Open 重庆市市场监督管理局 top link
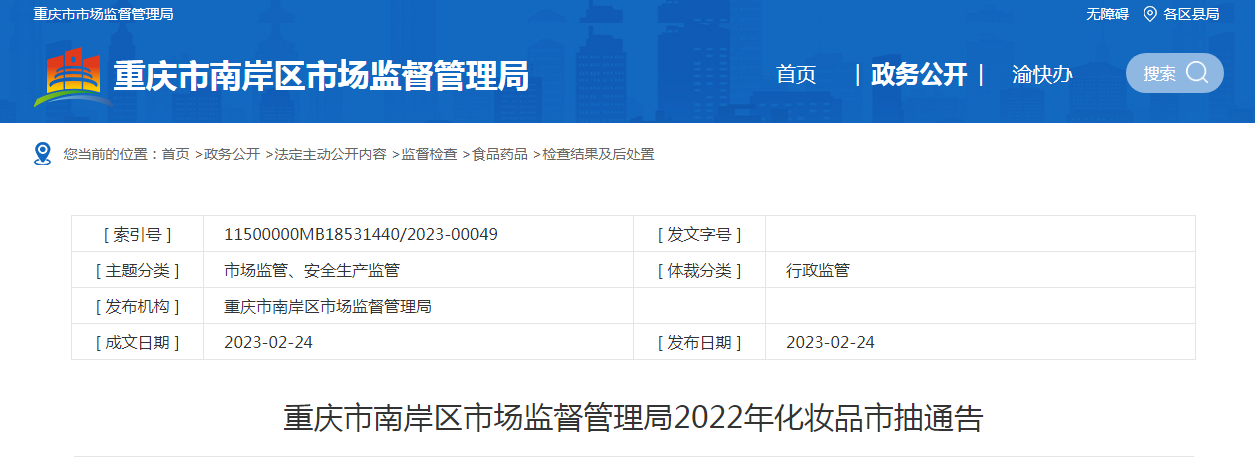This screenshot has height=471, width=1255. click(103, 14)
